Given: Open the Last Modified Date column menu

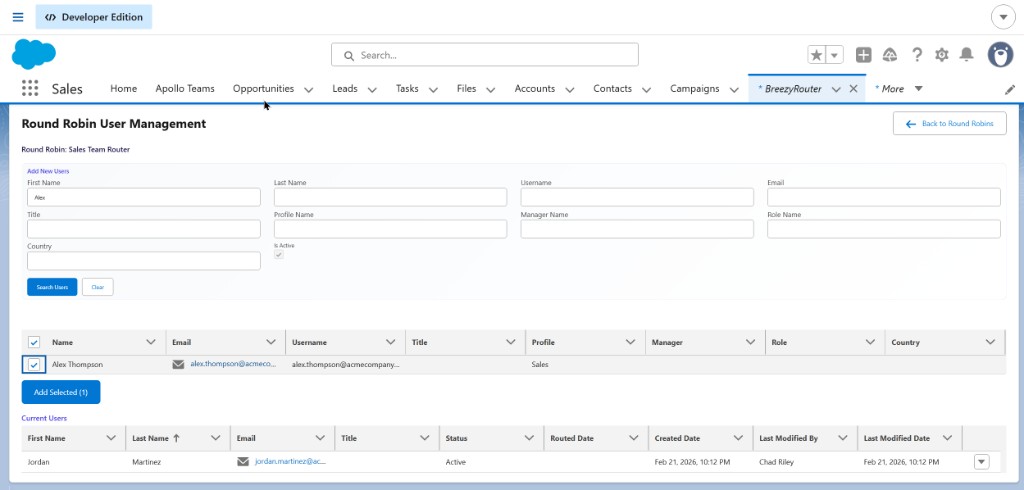Looking at the screenshot, I should click(x=948, y=438).
